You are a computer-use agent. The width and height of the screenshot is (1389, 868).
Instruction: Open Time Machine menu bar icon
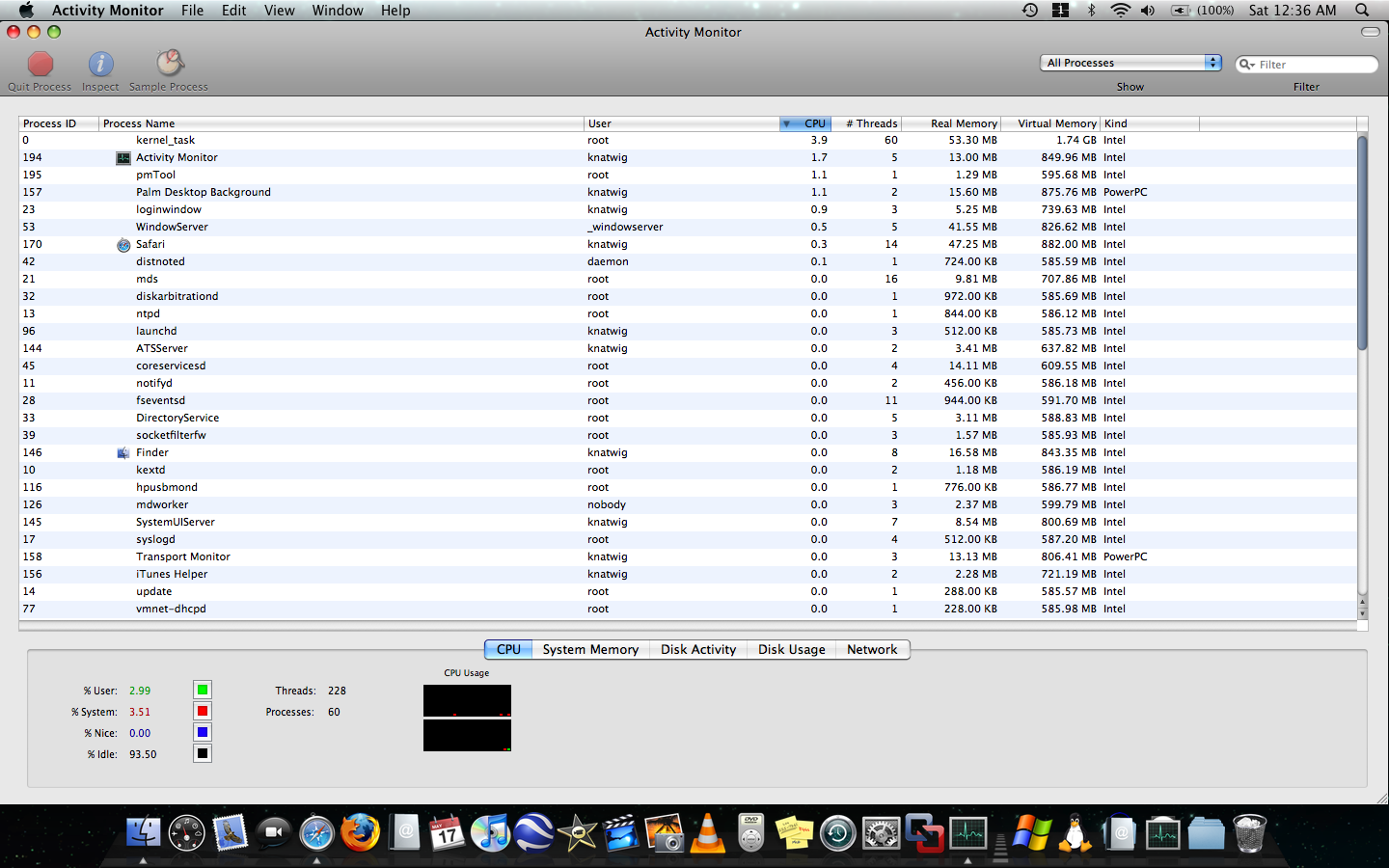(x=1030, y=11)
